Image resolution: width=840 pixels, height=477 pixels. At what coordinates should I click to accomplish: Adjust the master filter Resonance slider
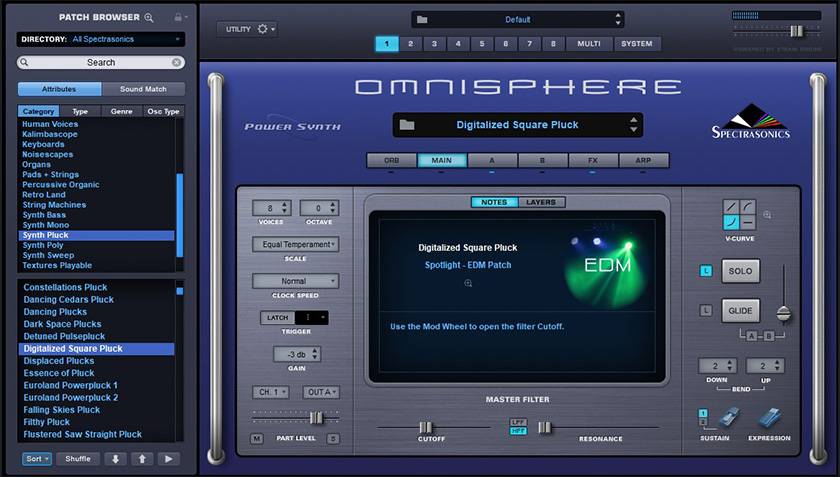(544, 427)
